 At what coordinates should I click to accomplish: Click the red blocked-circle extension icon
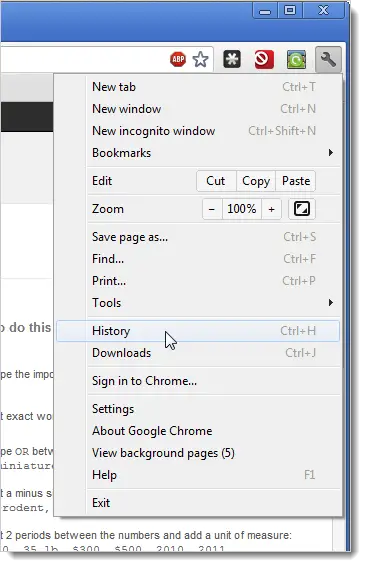[x=264, y=59]
